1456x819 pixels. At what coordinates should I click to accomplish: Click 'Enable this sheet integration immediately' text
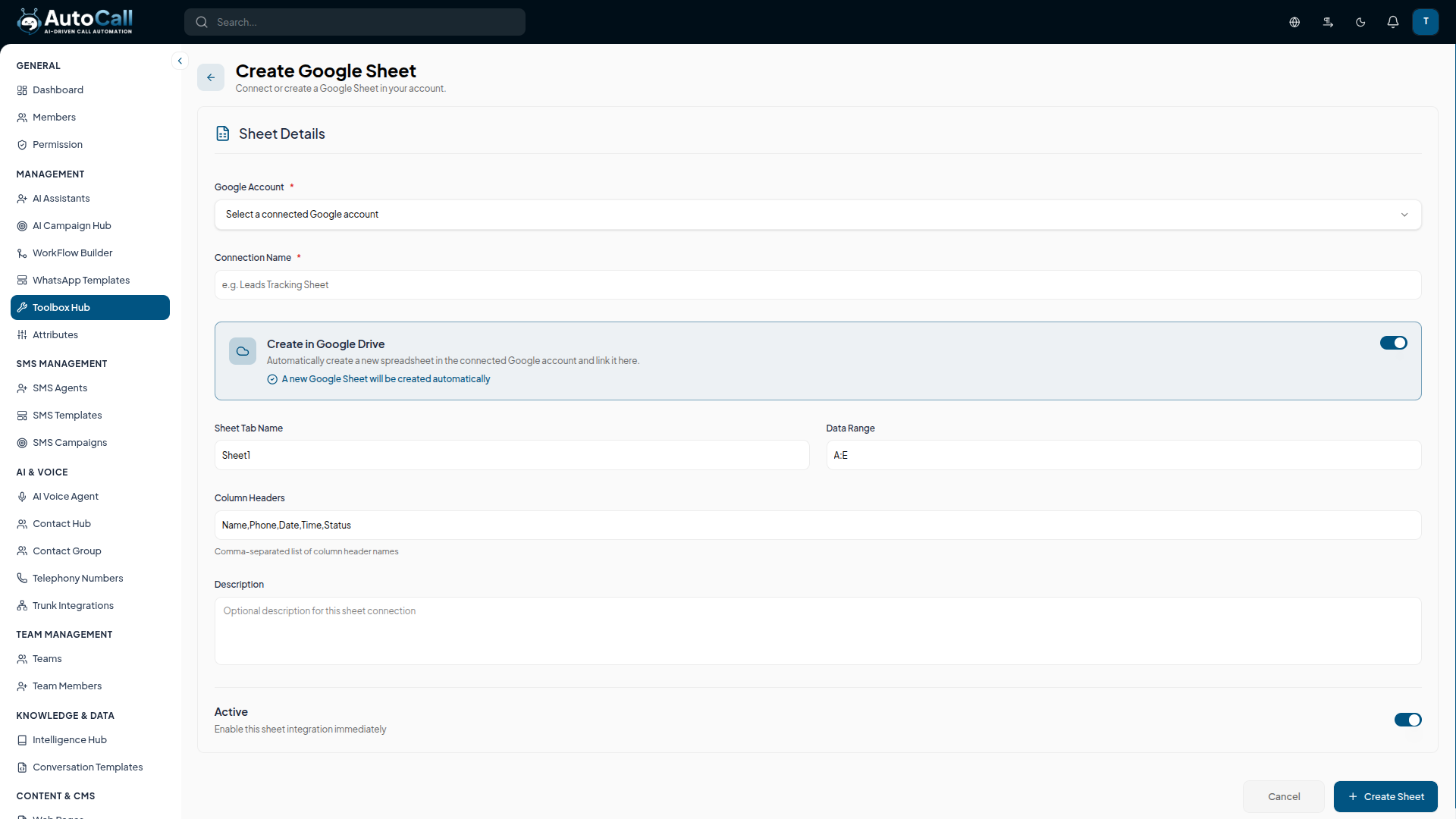point(300,730)
